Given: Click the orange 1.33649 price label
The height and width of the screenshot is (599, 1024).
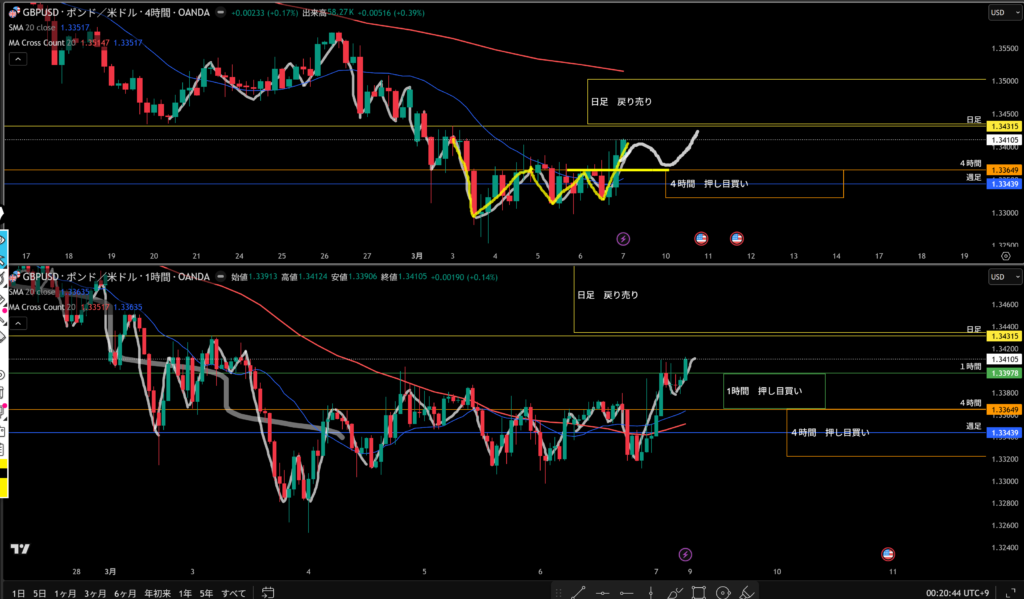Looking at the screenshot, I should (x=1003, y=170).
